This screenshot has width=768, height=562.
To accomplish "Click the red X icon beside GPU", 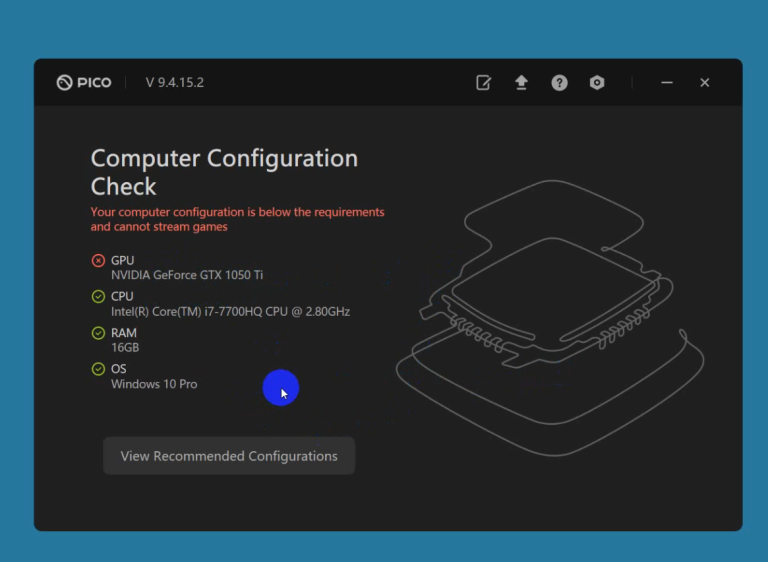I will (98, 261).
